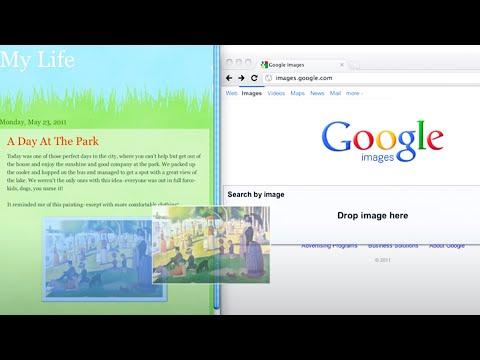The image size is (480, 360).
Task: Click the Monday, May 23, 2011 date
Action: [x=33, y=122]
